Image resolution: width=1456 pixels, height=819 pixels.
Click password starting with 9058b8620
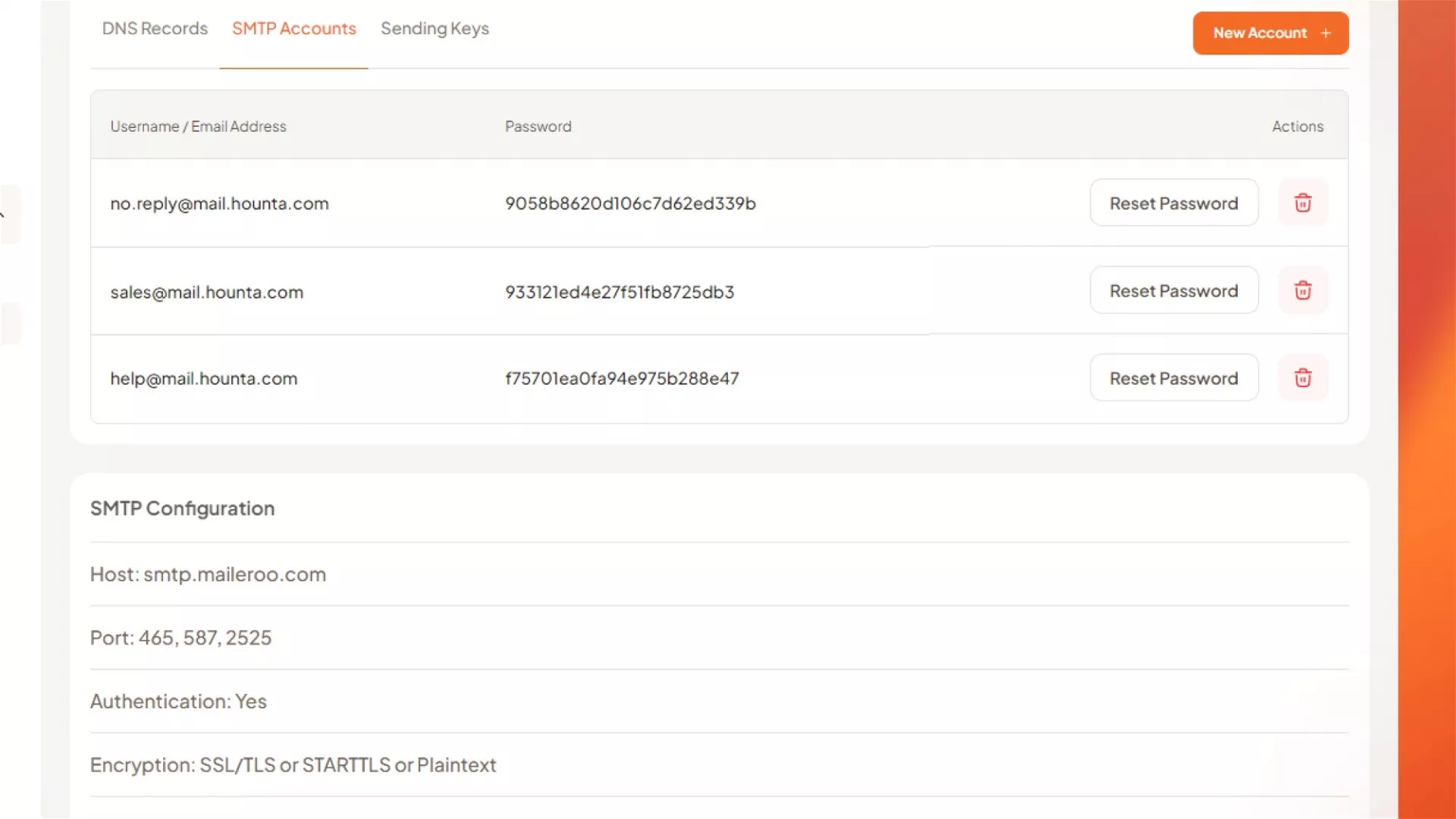tap(630, 203)
